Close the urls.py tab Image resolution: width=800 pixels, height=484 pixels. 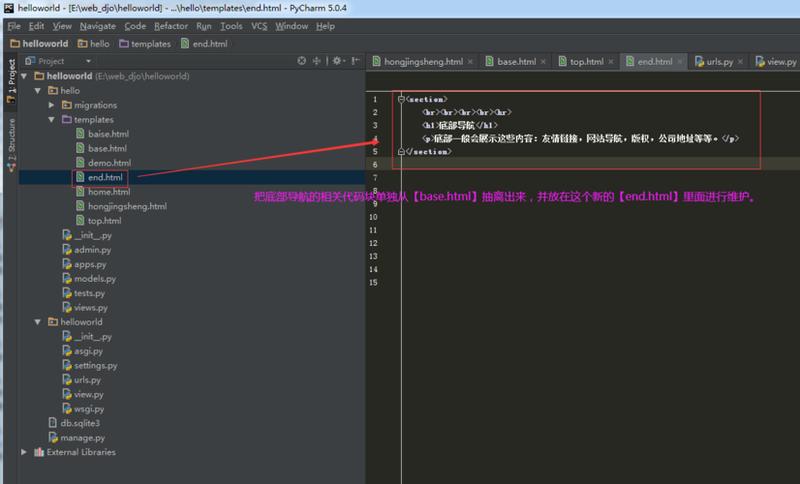pos(740,62)
